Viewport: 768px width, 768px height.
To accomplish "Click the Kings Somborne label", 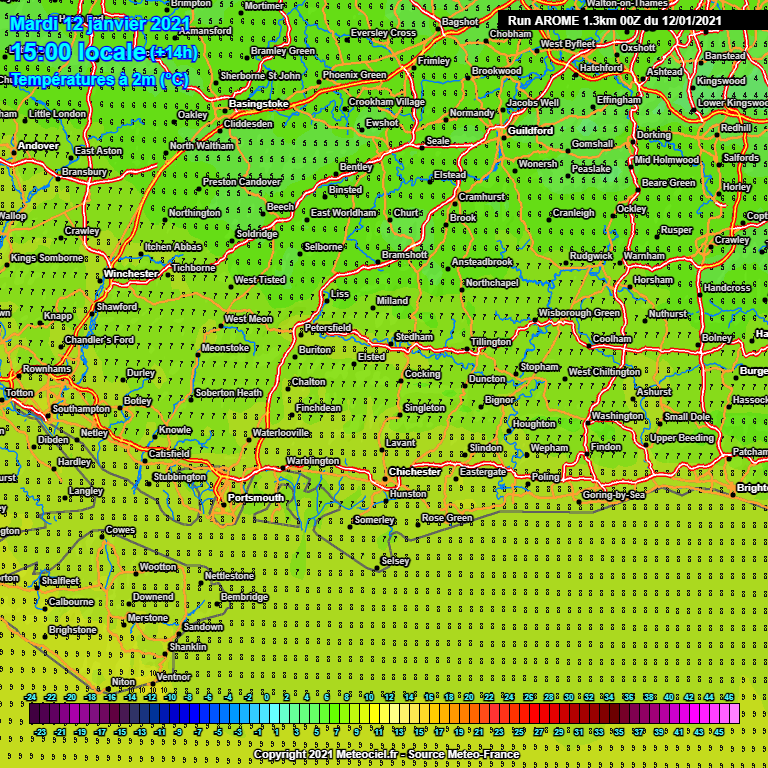I will point(47,258).
